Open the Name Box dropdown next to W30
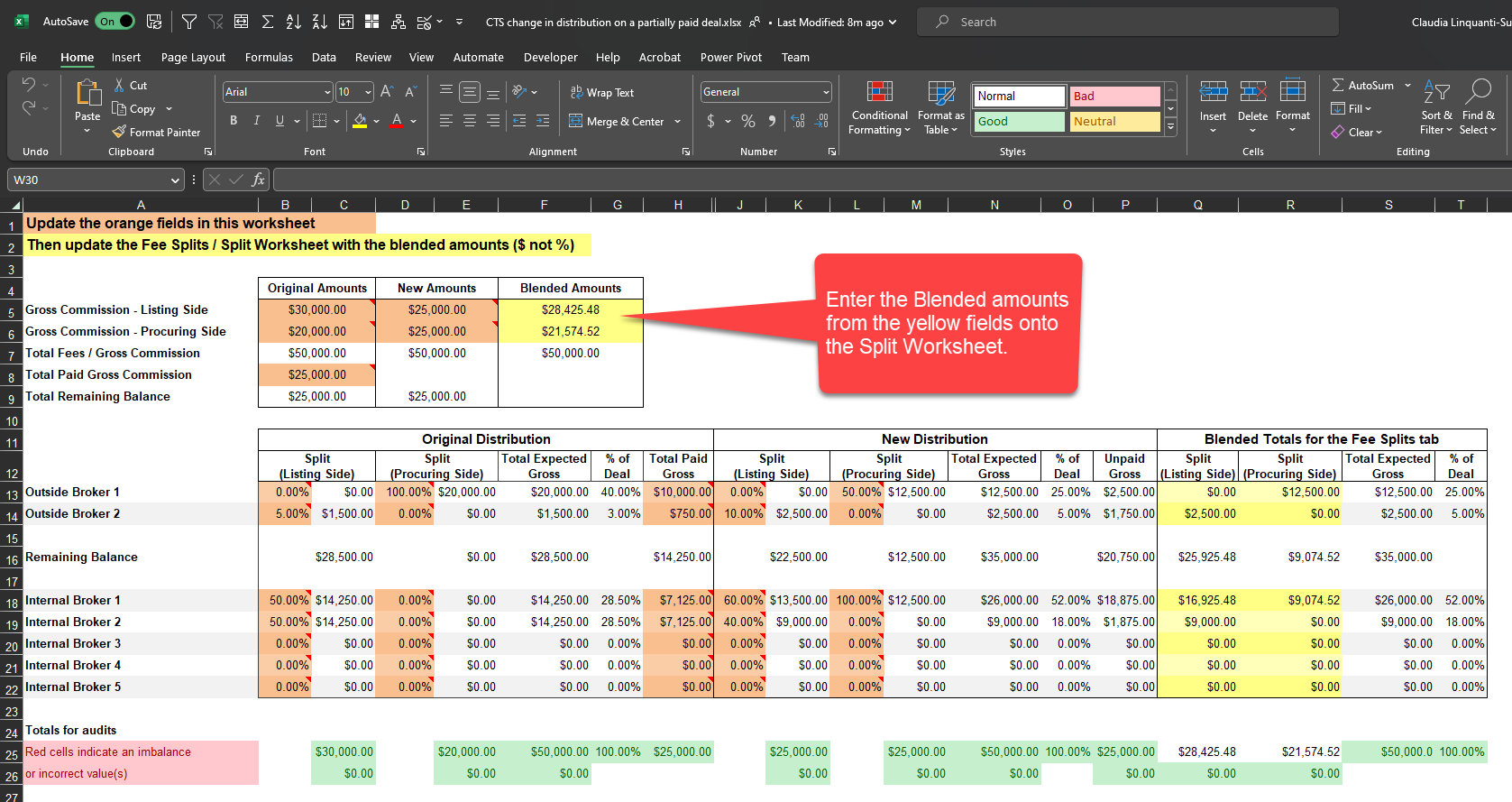 click(x=175, y=180)
